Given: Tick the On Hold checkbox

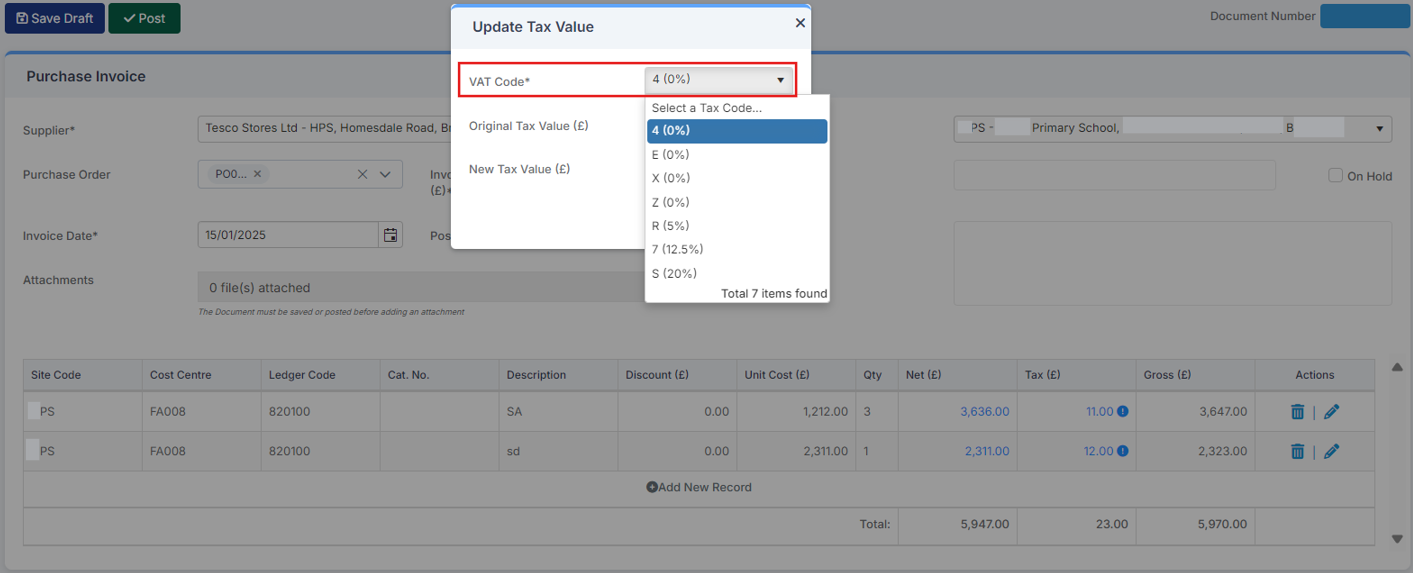Looking at the screenshot, I should click(1335, 176).
